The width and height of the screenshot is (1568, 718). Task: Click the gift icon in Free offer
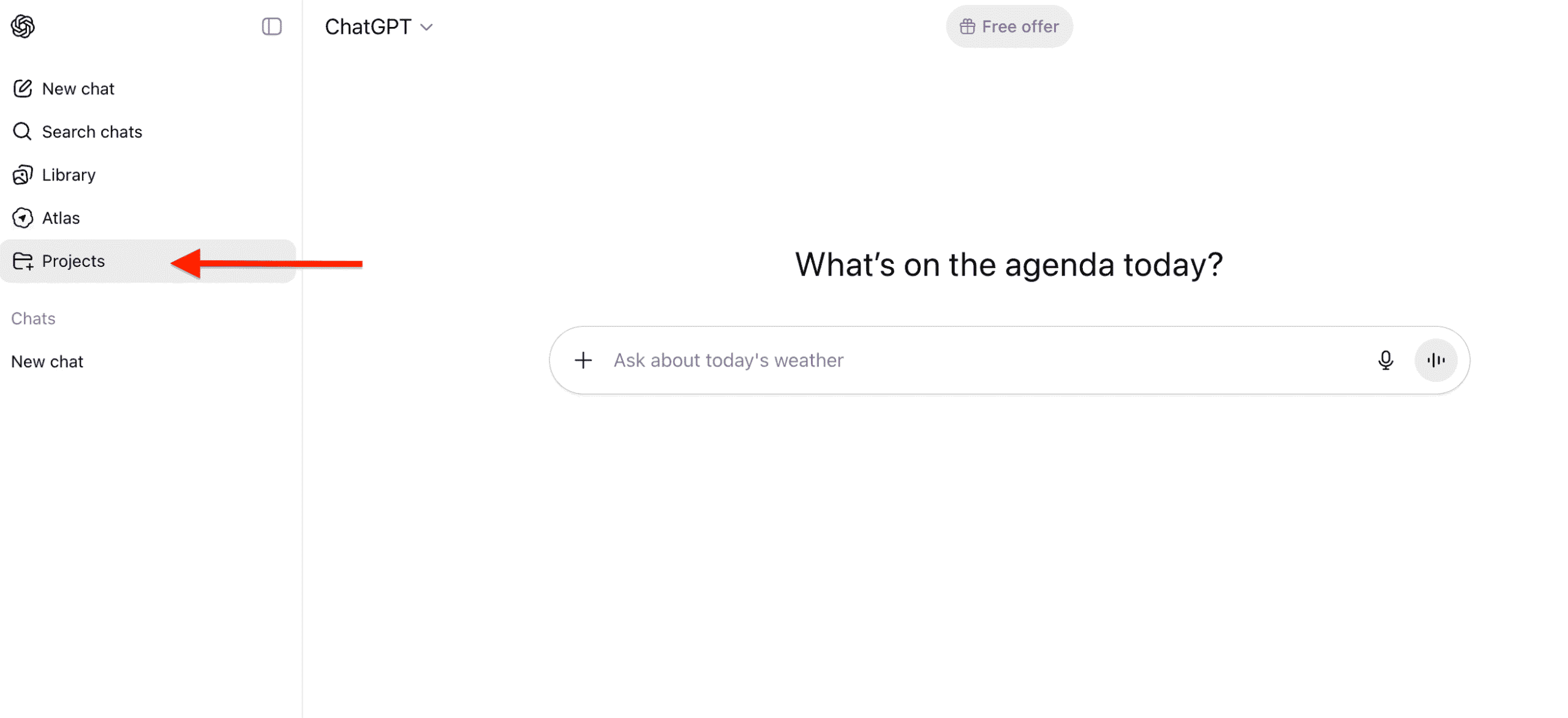tap(967, 27)
